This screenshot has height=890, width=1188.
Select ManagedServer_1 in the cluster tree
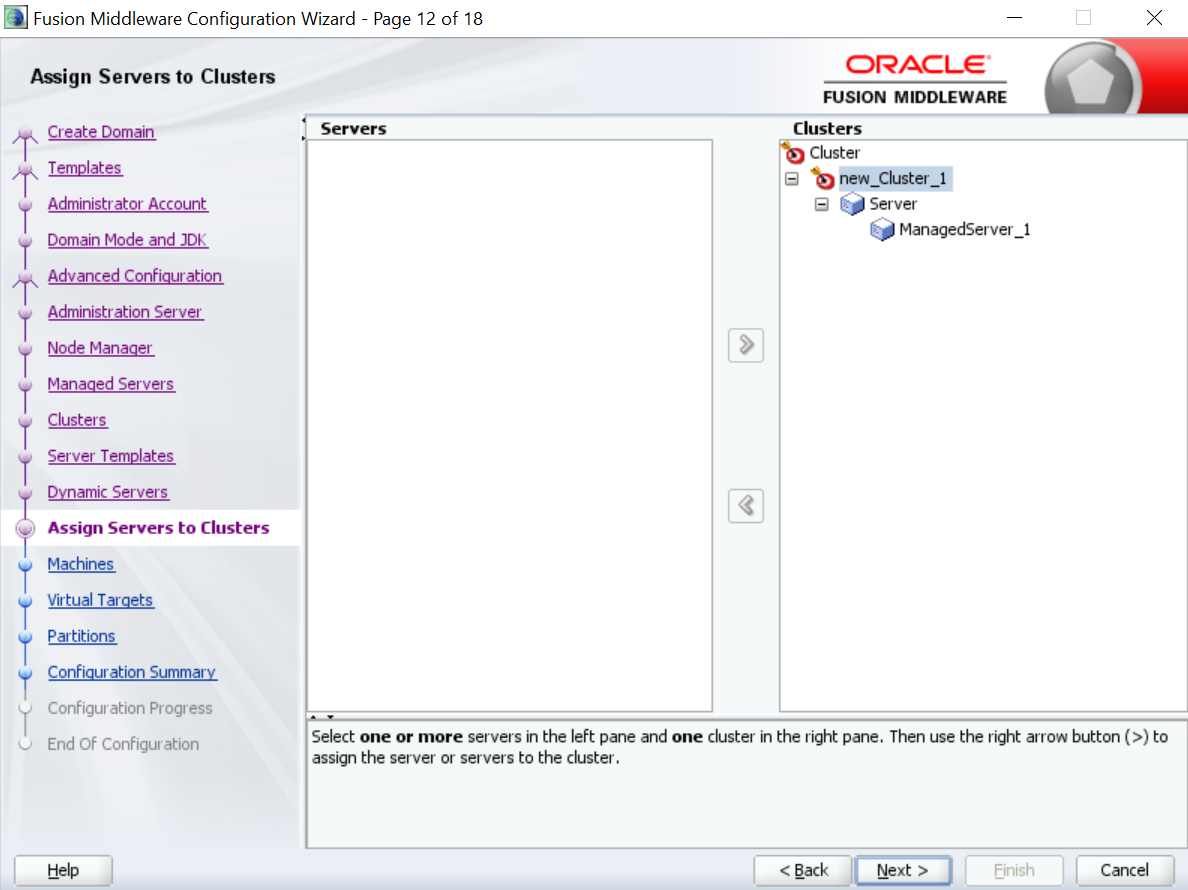pyautogui.click(x=964, y=230)
